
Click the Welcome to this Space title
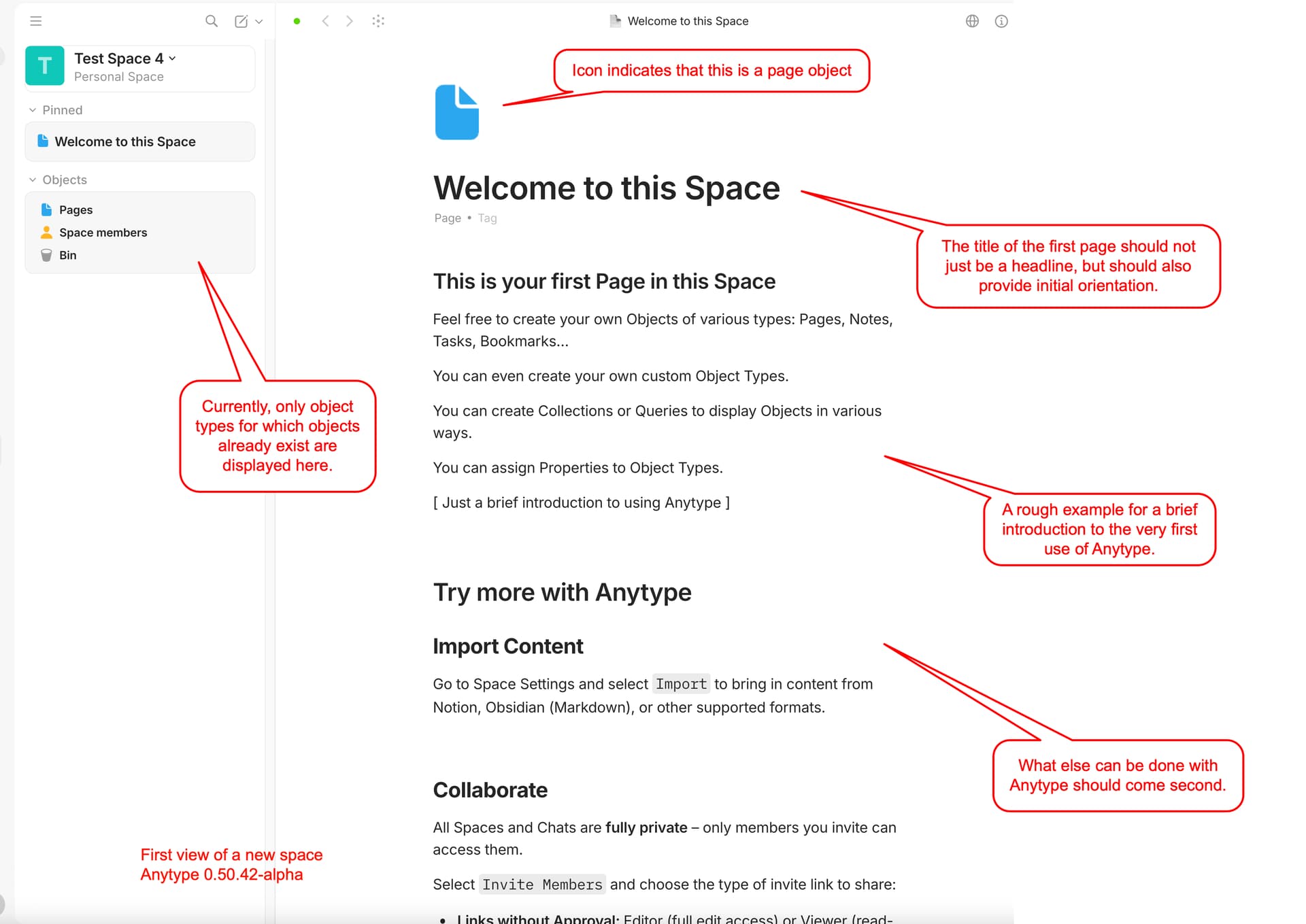click(607, 188)
